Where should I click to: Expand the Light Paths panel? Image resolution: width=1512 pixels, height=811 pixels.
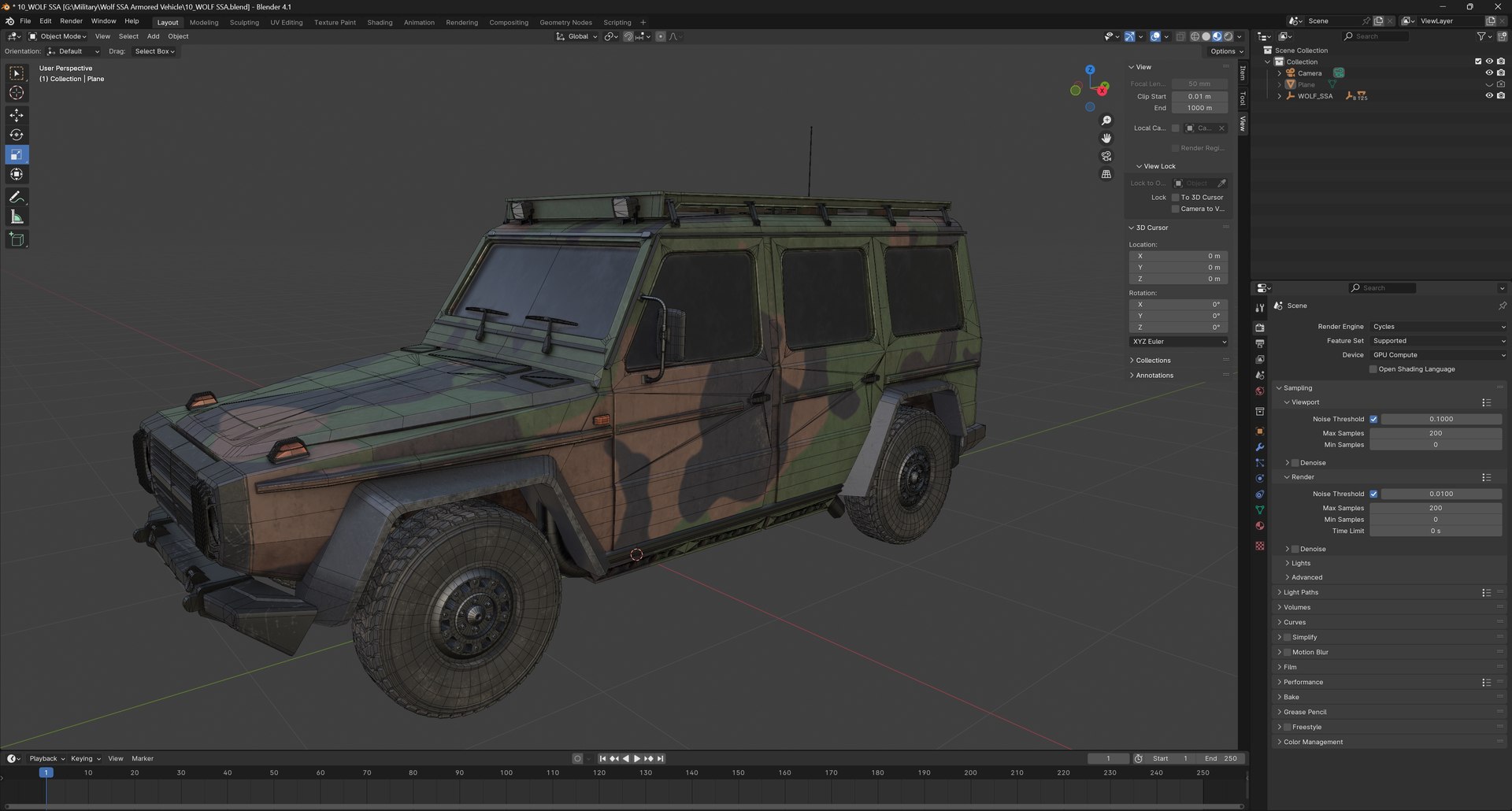coord(1300,593)
